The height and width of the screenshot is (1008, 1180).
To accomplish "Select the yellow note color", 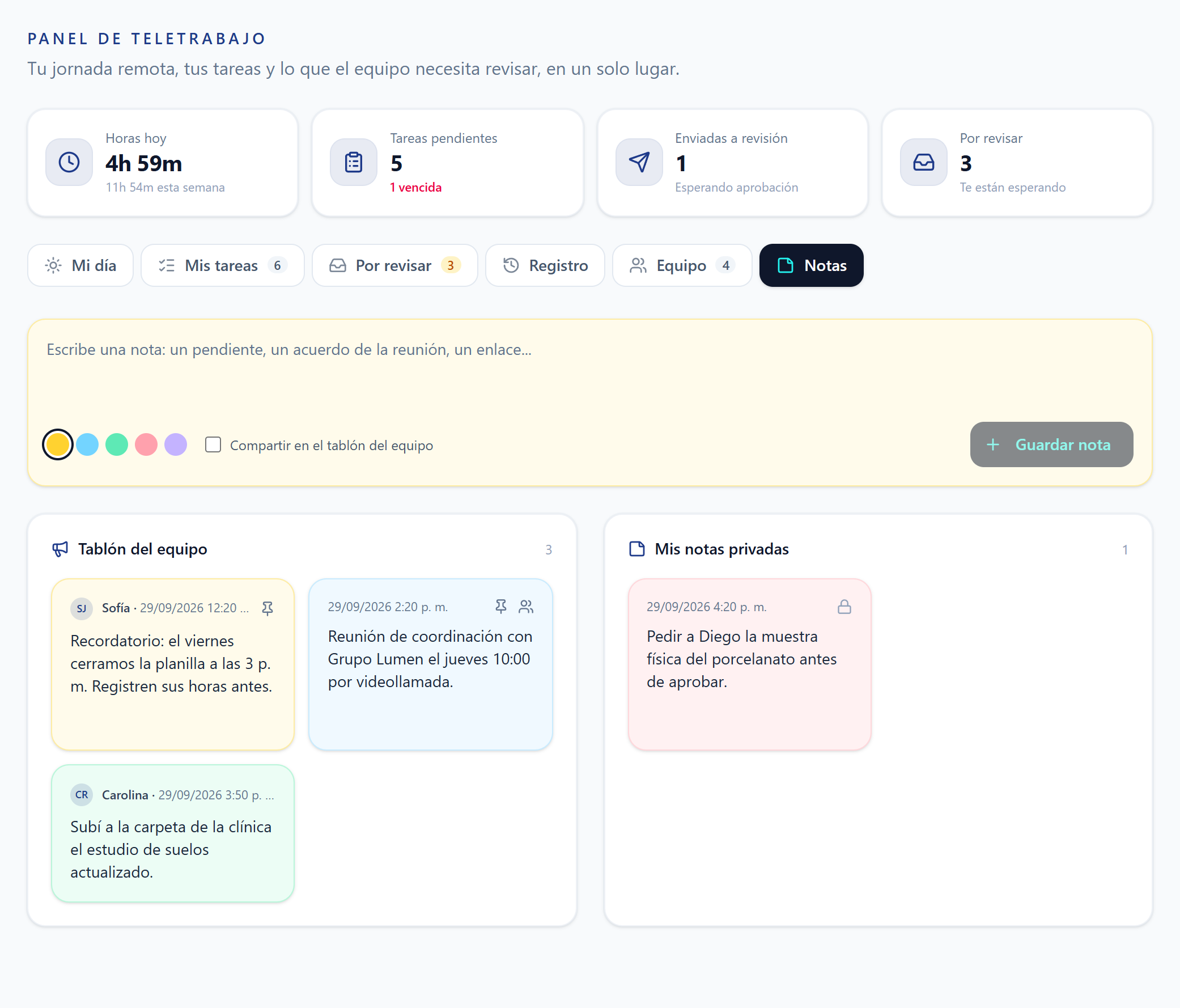I will (x=57, y=444).
